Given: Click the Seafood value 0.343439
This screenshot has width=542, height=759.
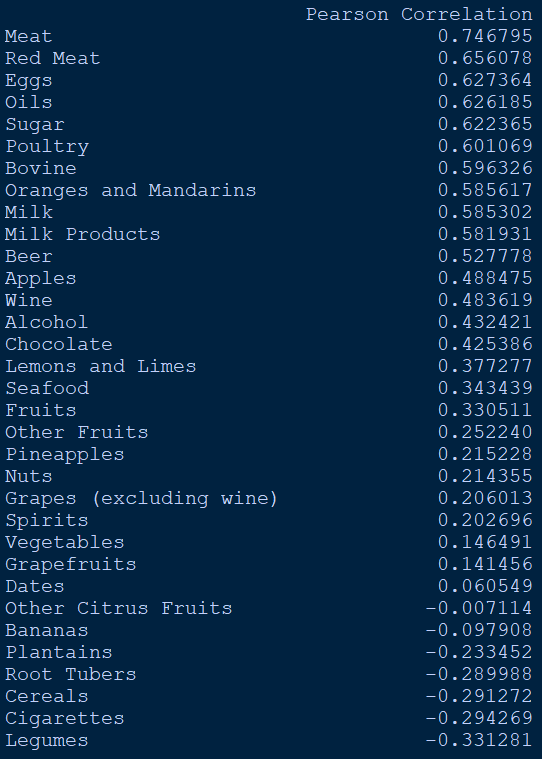Looking at the screenshot, I should (x=485, y=388).
